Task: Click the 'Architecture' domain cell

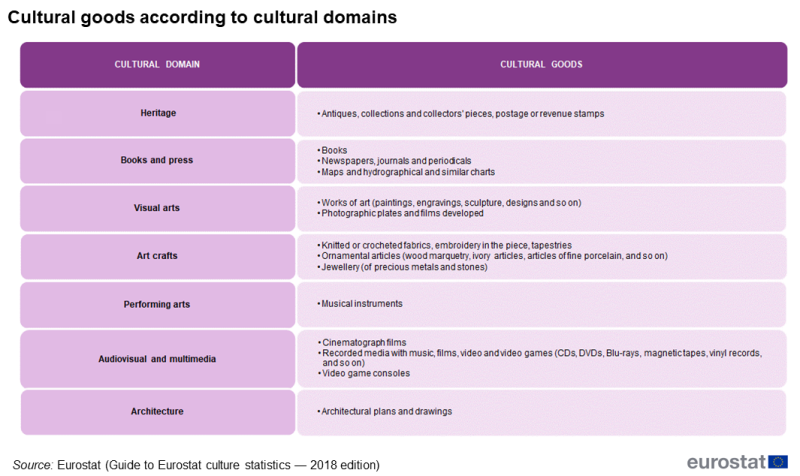Action: pos(158,412)
